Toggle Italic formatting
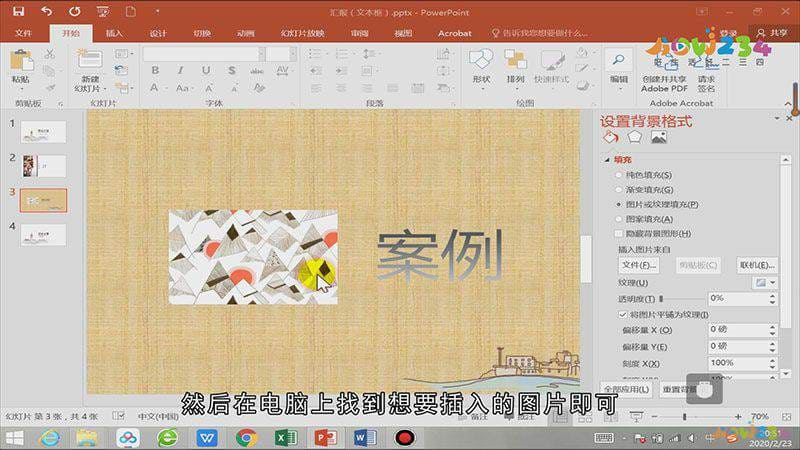This screenshot has width=800, height=450. pyautogui.click(x=180, y=70)
